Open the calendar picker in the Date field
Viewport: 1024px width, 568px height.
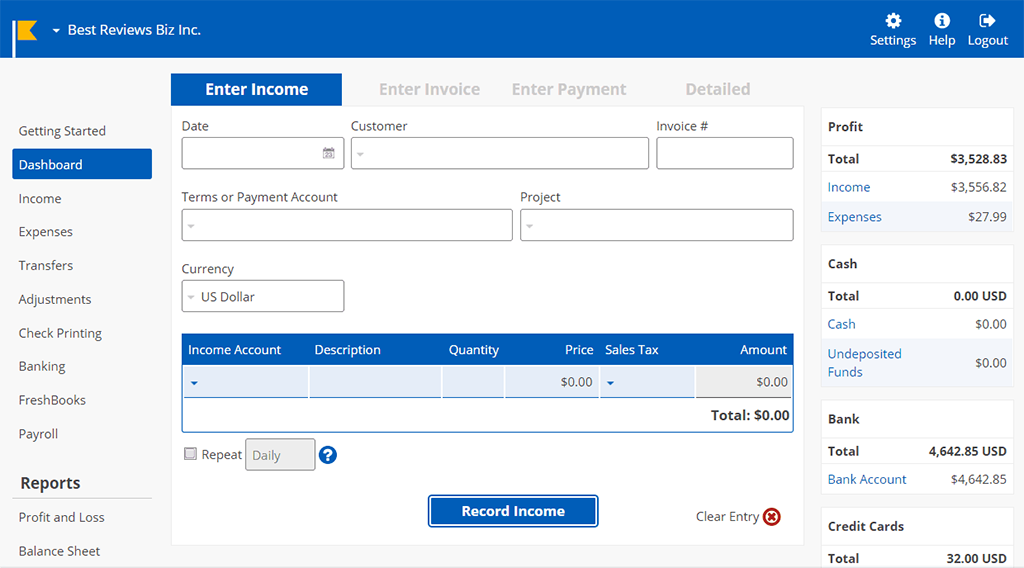coord(328,153)
